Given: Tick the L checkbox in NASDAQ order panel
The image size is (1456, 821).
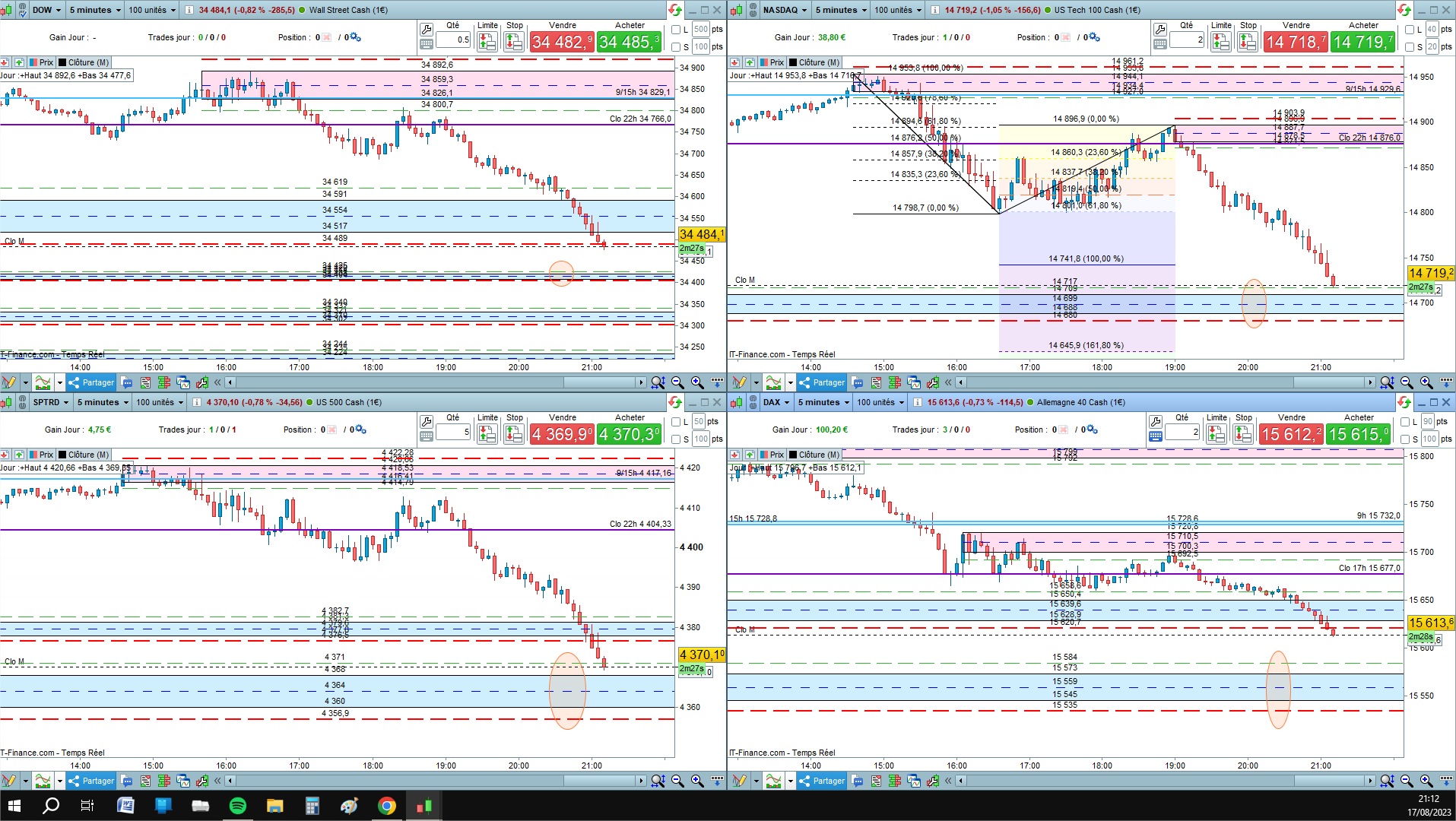Looking at the screenshot, I should point(1410,30).
